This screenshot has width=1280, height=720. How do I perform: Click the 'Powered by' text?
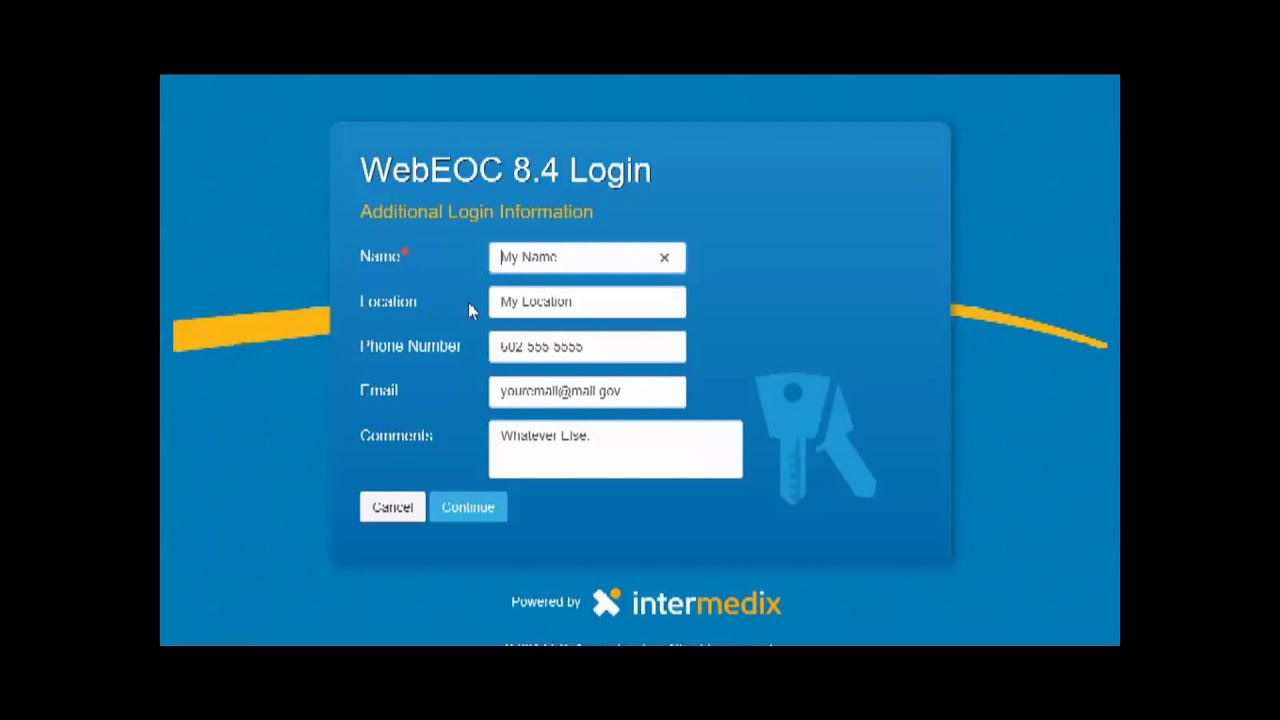[x=545, y=603]
